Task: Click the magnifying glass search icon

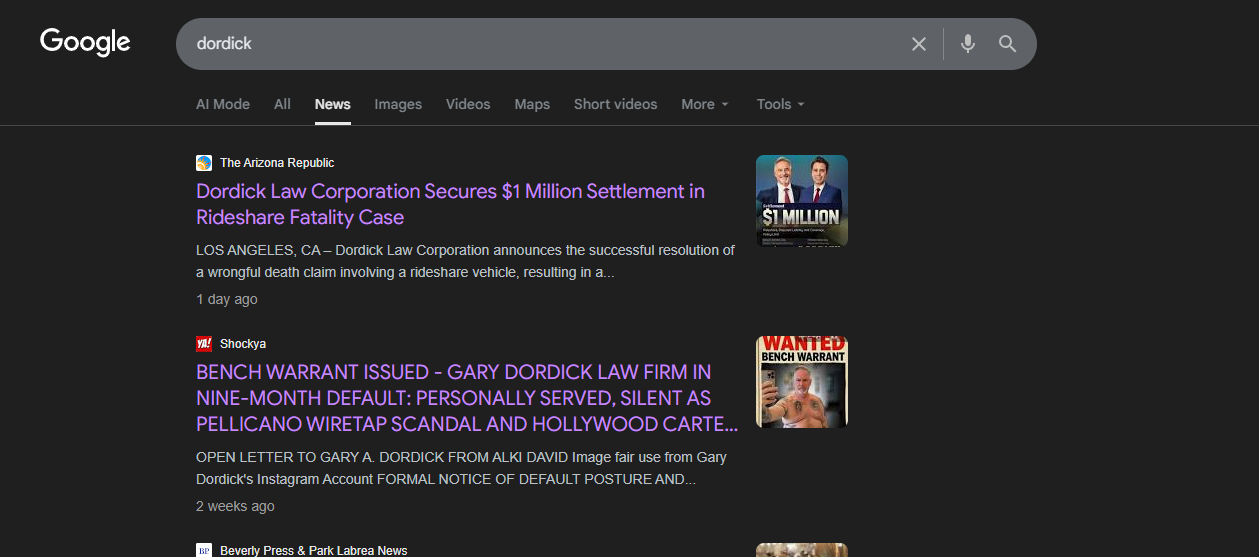Action: (x=1007, y=44)
